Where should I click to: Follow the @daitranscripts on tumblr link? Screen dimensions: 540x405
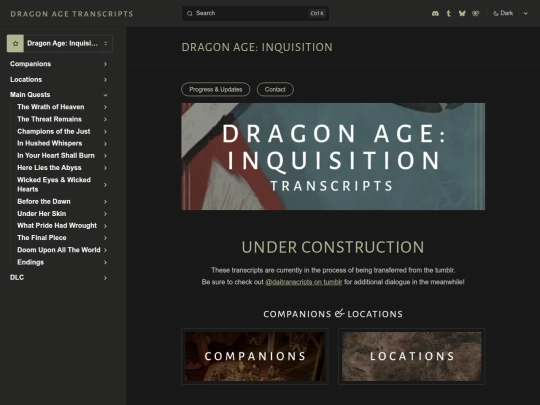pos(304,282)
